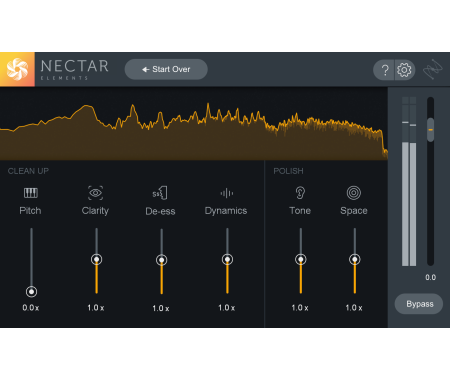Click the De-ess label
450x380 pixels.
160,211
